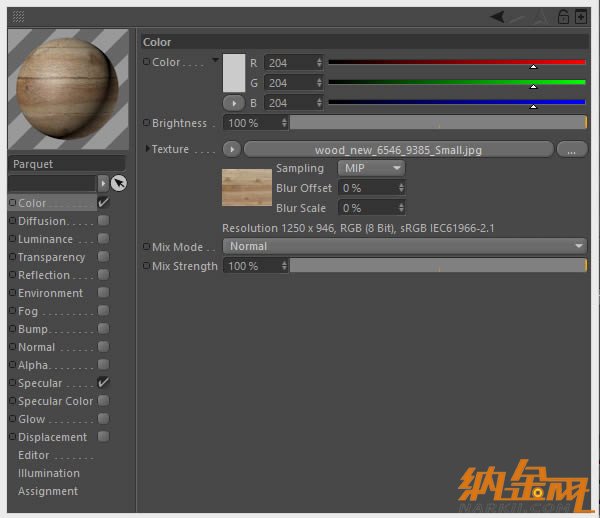Click the color mode arrow button beside B
Screen dimensions: 600x518
tap(234, 103)
